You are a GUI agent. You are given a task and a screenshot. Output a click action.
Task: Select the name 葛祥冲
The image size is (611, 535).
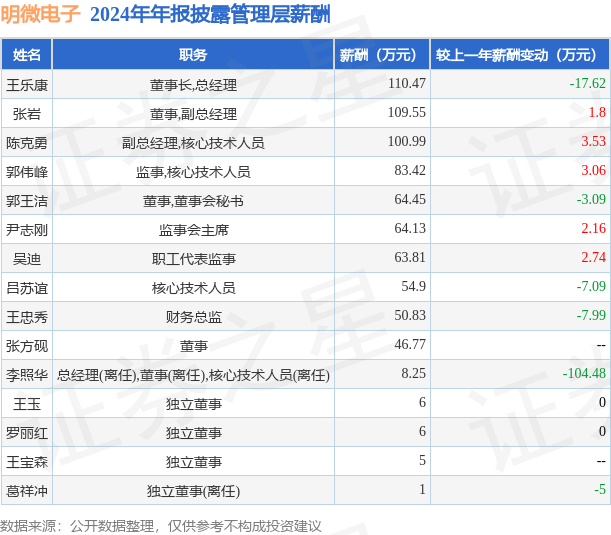click(26, 491)
